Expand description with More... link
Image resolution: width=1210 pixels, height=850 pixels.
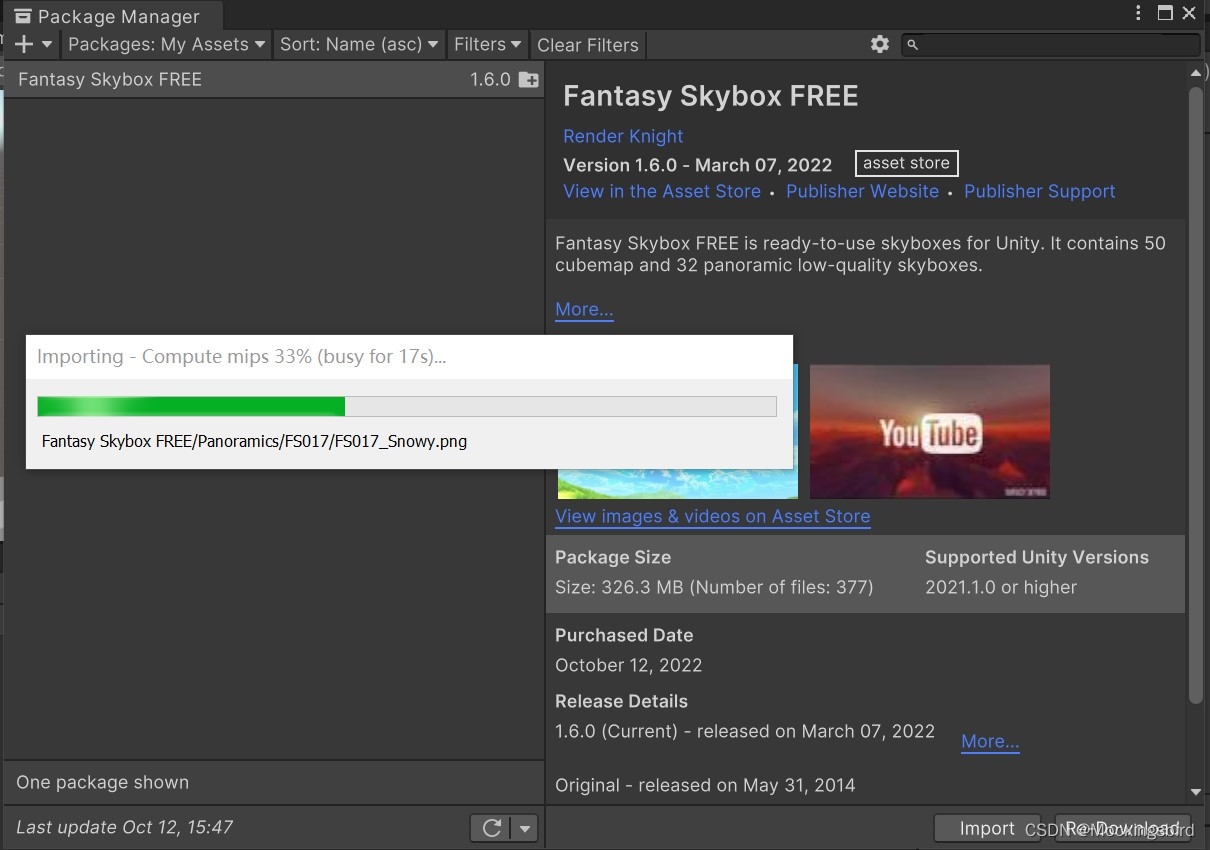click(584, 309)
